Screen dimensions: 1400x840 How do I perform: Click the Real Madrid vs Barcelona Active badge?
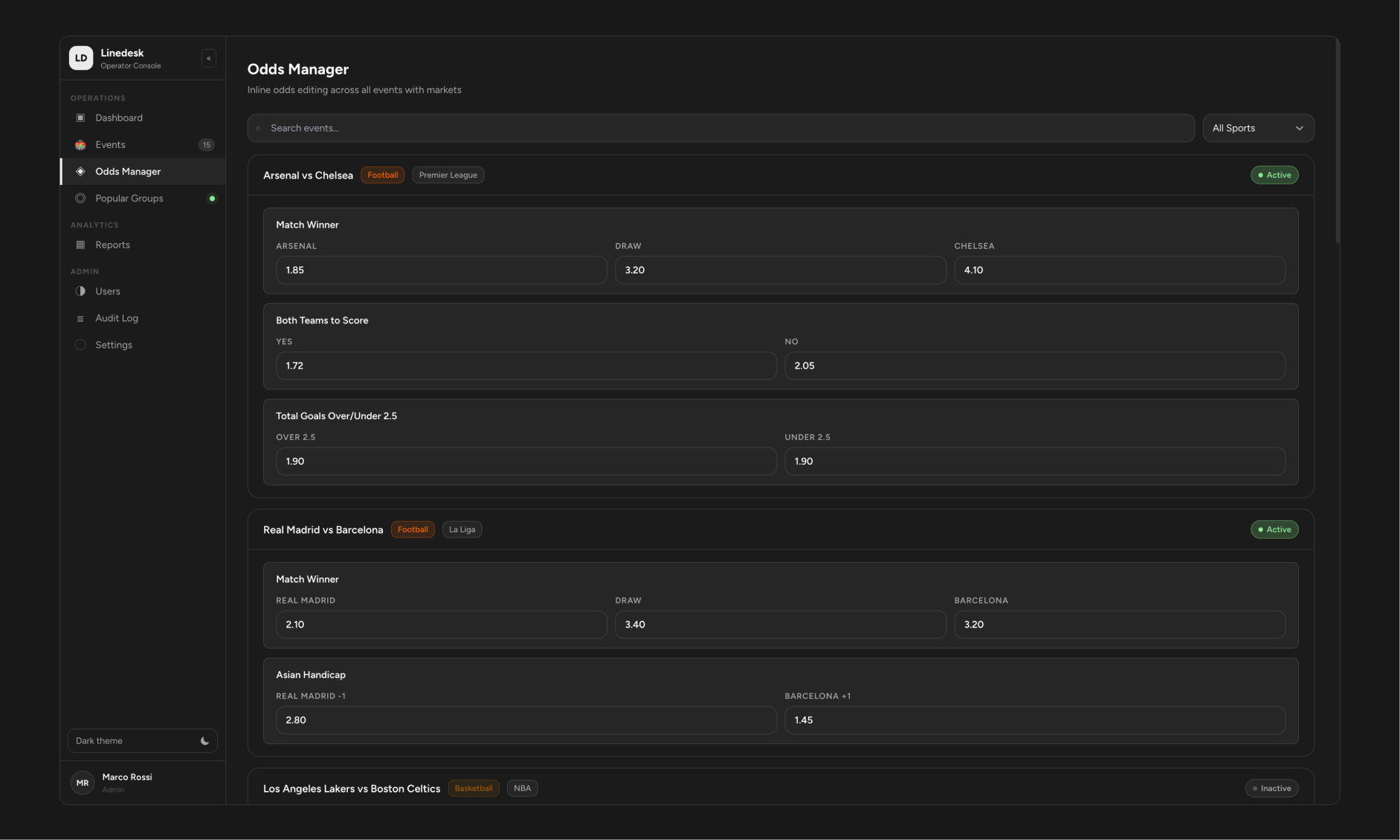pos(1274,529)
